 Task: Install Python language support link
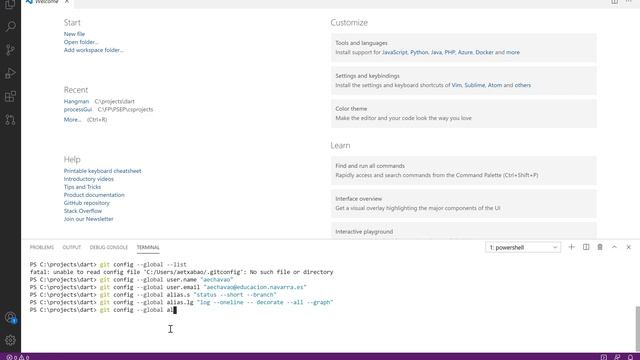point(419,52)
